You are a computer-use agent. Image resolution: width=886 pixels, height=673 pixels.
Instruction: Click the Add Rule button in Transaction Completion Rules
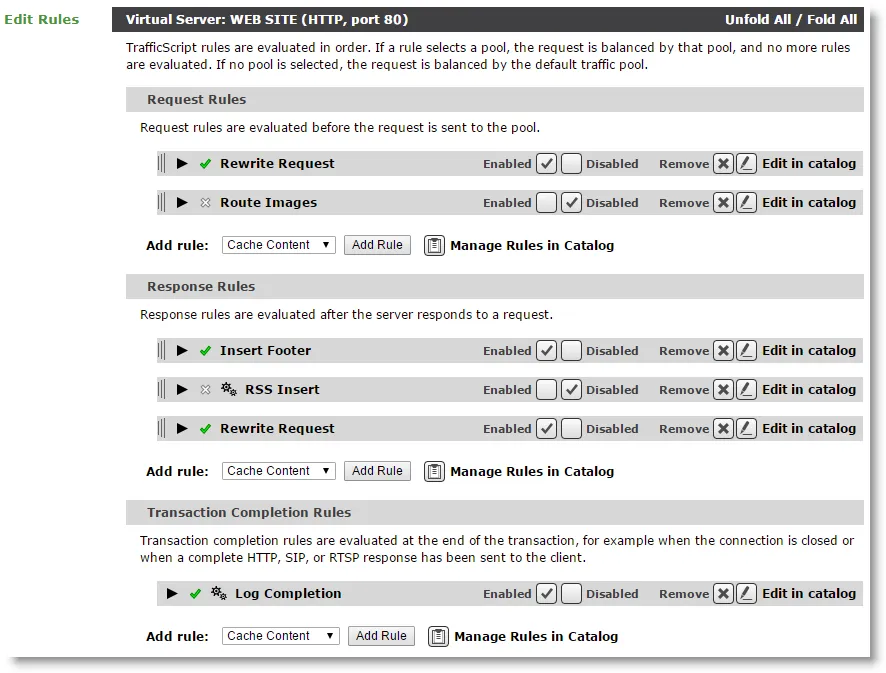pyautogui.click(x=381, y=636)
